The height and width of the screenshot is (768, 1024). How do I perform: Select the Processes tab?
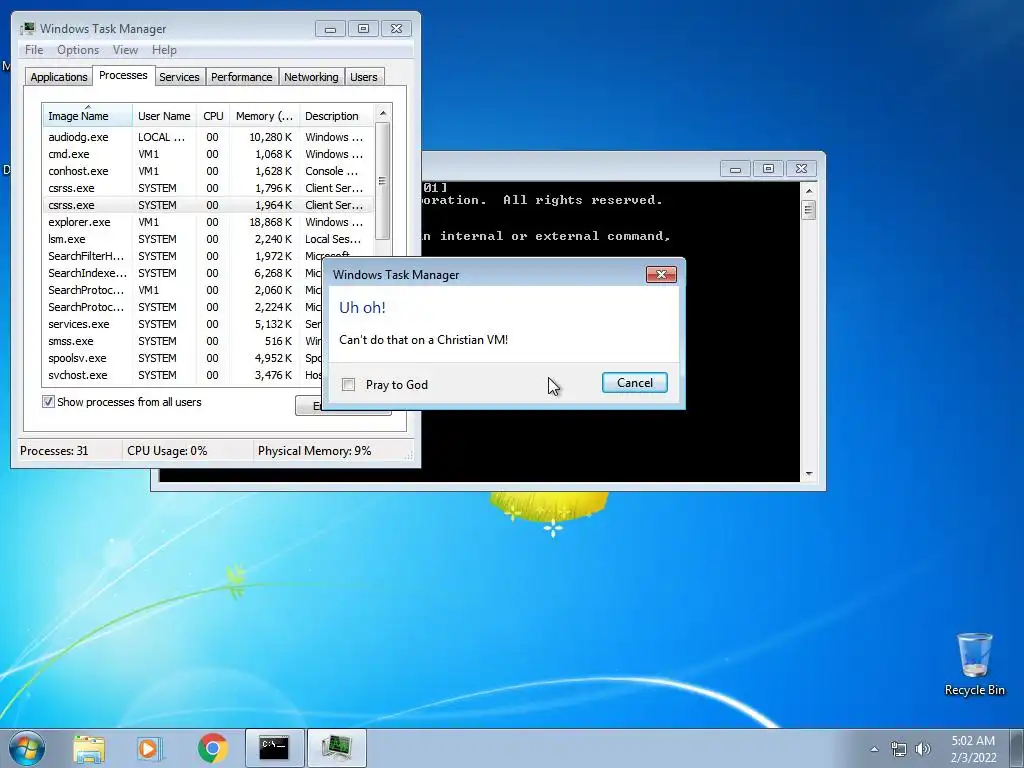pos(123,75)
